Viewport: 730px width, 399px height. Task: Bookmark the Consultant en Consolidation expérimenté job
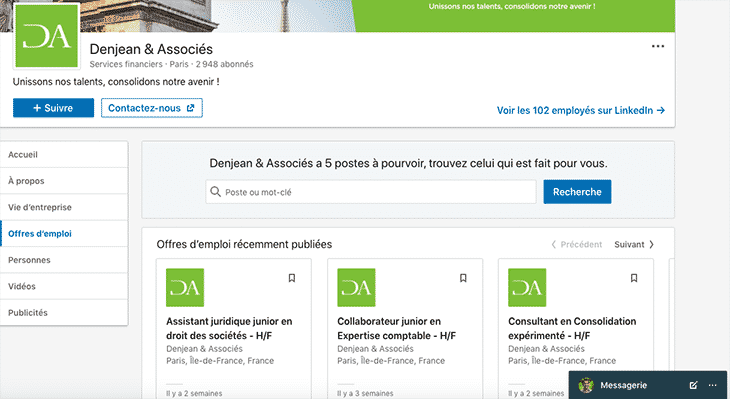634,278
